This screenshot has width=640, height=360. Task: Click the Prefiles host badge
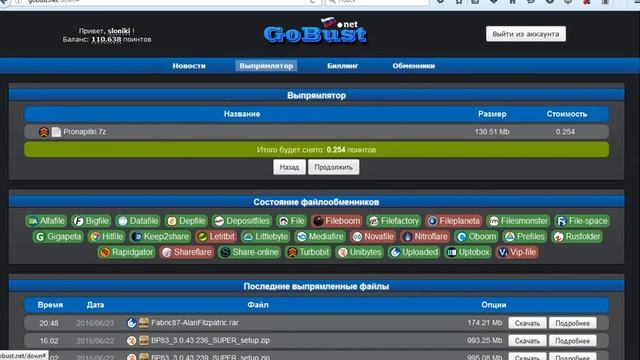[x=525, y=236]
